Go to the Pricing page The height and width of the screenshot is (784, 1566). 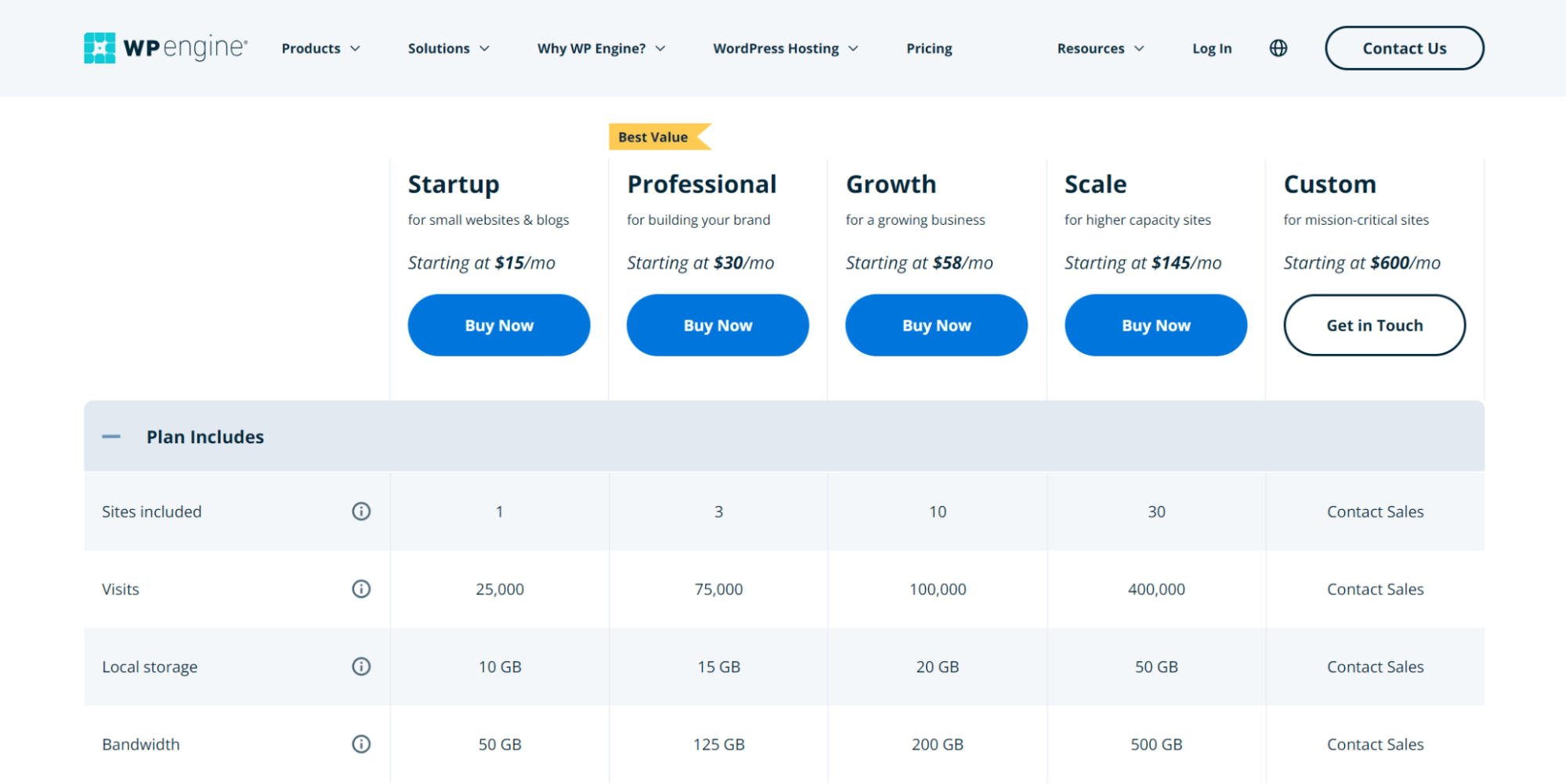click(x=929, y=49)
